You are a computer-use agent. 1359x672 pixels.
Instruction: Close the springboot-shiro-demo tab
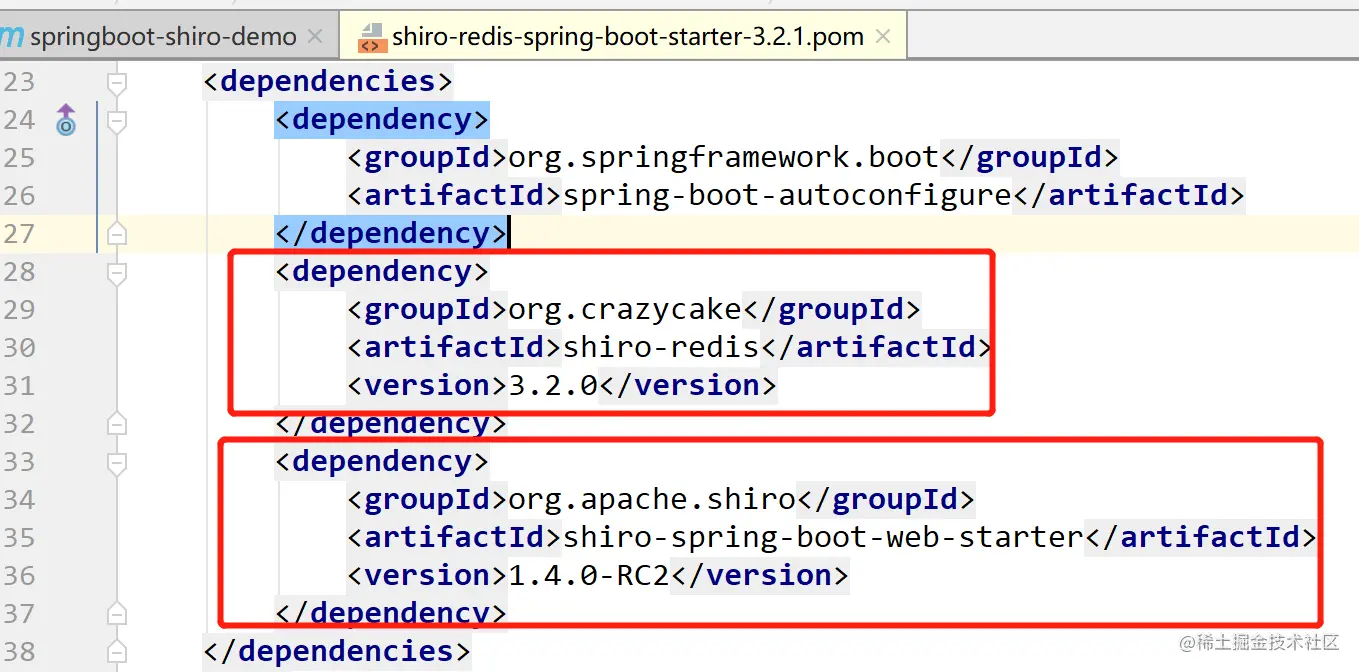point(315,37)
